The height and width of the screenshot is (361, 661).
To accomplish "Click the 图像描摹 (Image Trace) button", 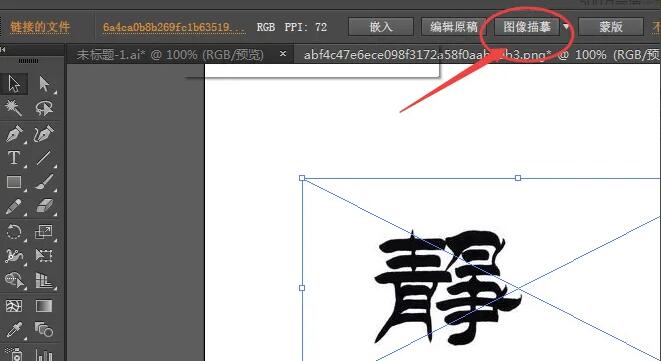I will [527, 27].
